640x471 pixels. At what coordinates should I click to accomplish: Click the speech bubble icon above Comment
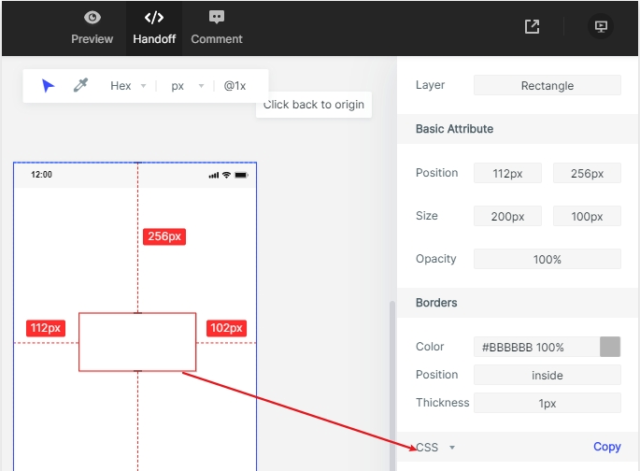[216, 17]
